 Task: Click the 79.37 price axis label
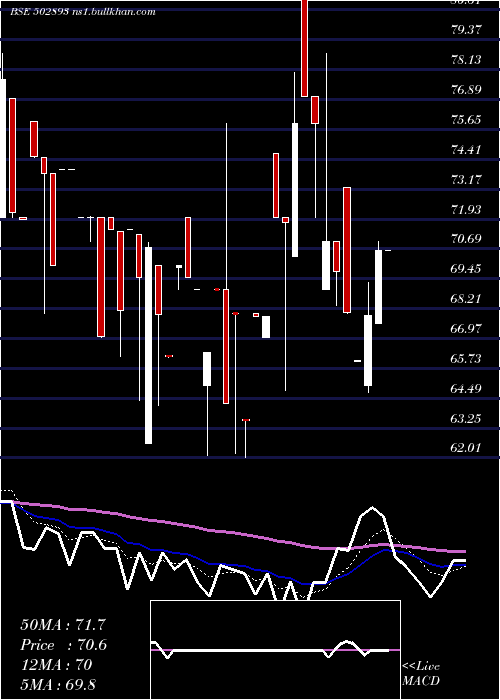pyautogui.click(x=466, y=29)
